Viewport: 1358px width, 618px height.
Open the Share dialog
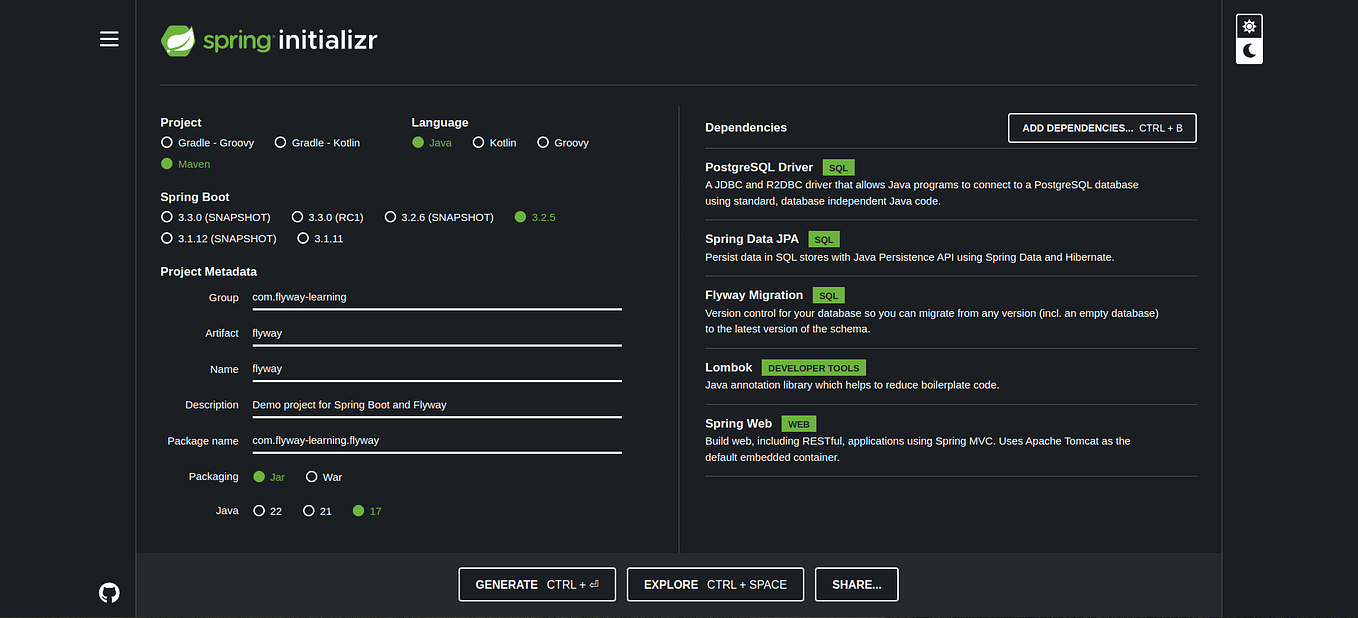coord(856,584)
